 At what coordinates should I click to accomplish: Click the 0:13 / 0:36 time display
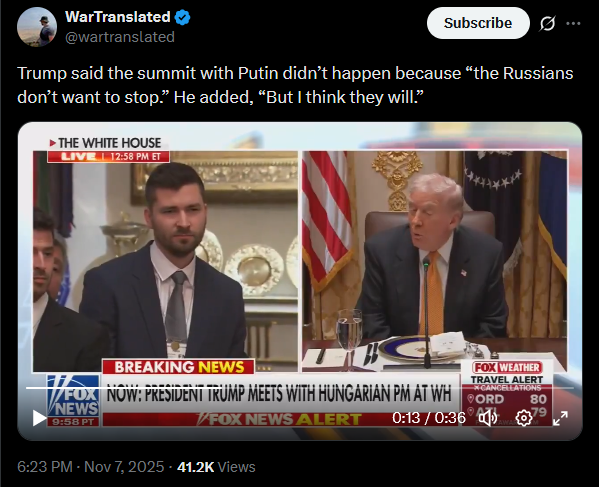pos(429,418)
